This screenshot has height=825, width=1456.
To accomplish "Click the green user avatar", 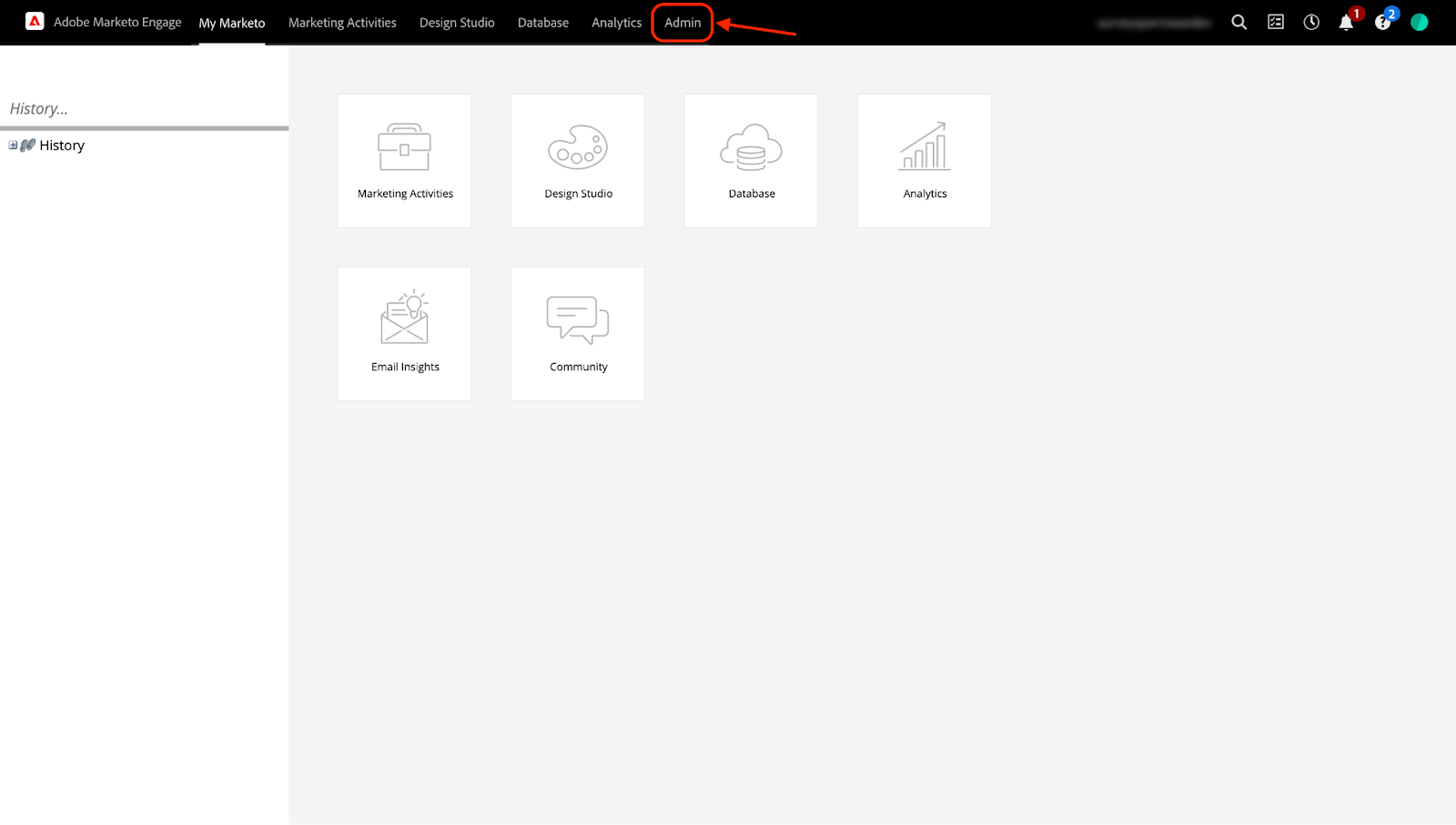I will coord(1419,22).
